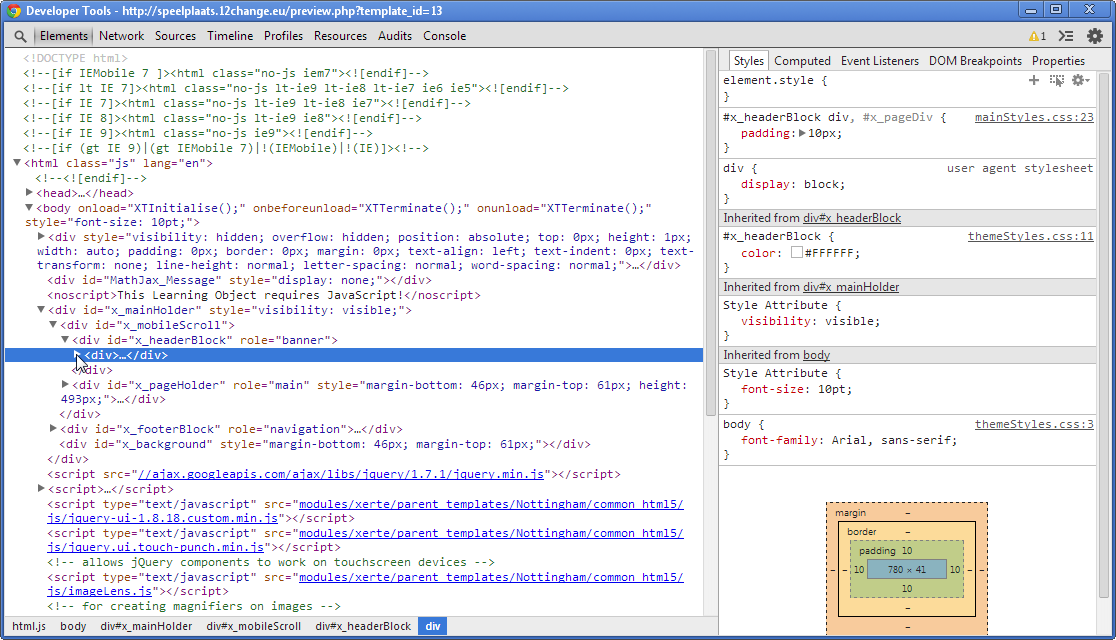This screenshot has width=1116, height=640.
Task: Expand the head element node
Action: click(29, 192)
